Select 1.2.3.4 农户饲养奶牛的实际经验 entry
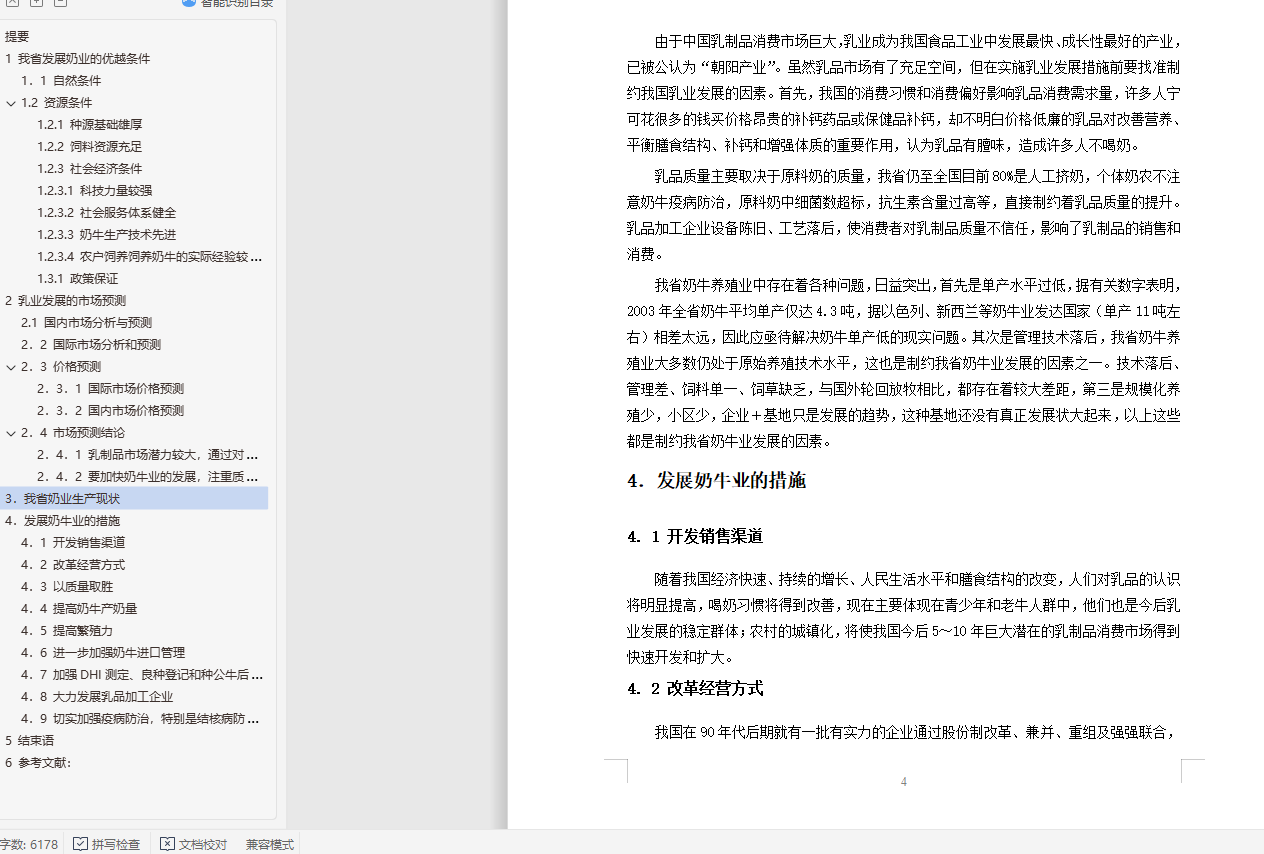This screenshot has width=1264, height=854. coord(150,257)
